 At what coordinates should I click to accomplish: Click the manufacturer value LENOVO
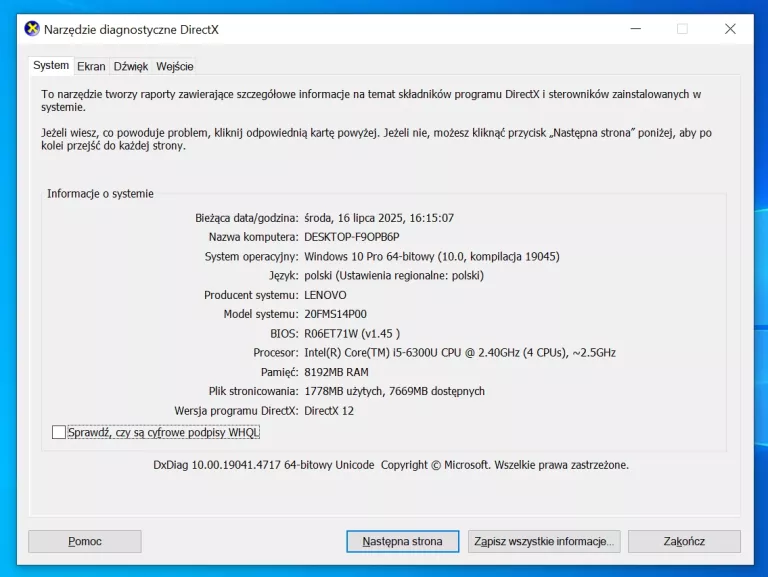coord(325,295)
